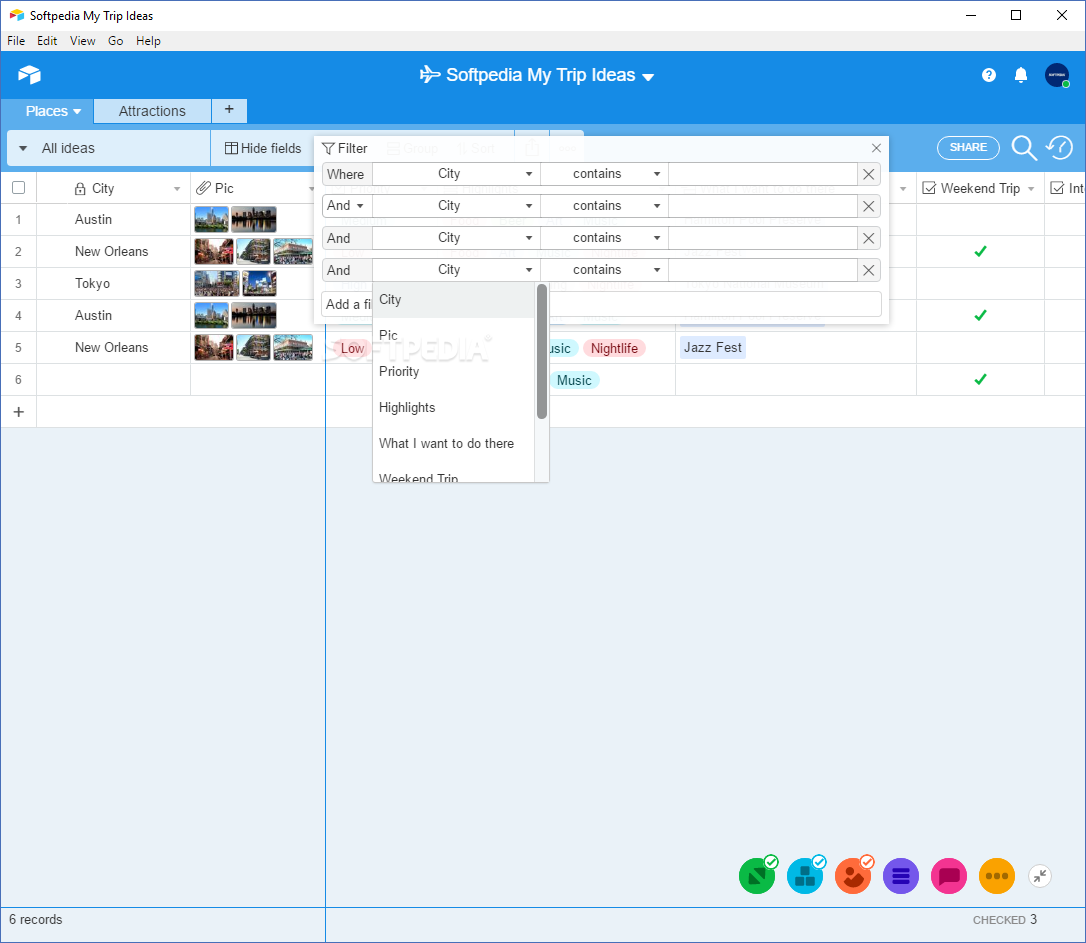Toggle Weekend Trip cell in row 3

pyautogui.click(x=980, y=283)
